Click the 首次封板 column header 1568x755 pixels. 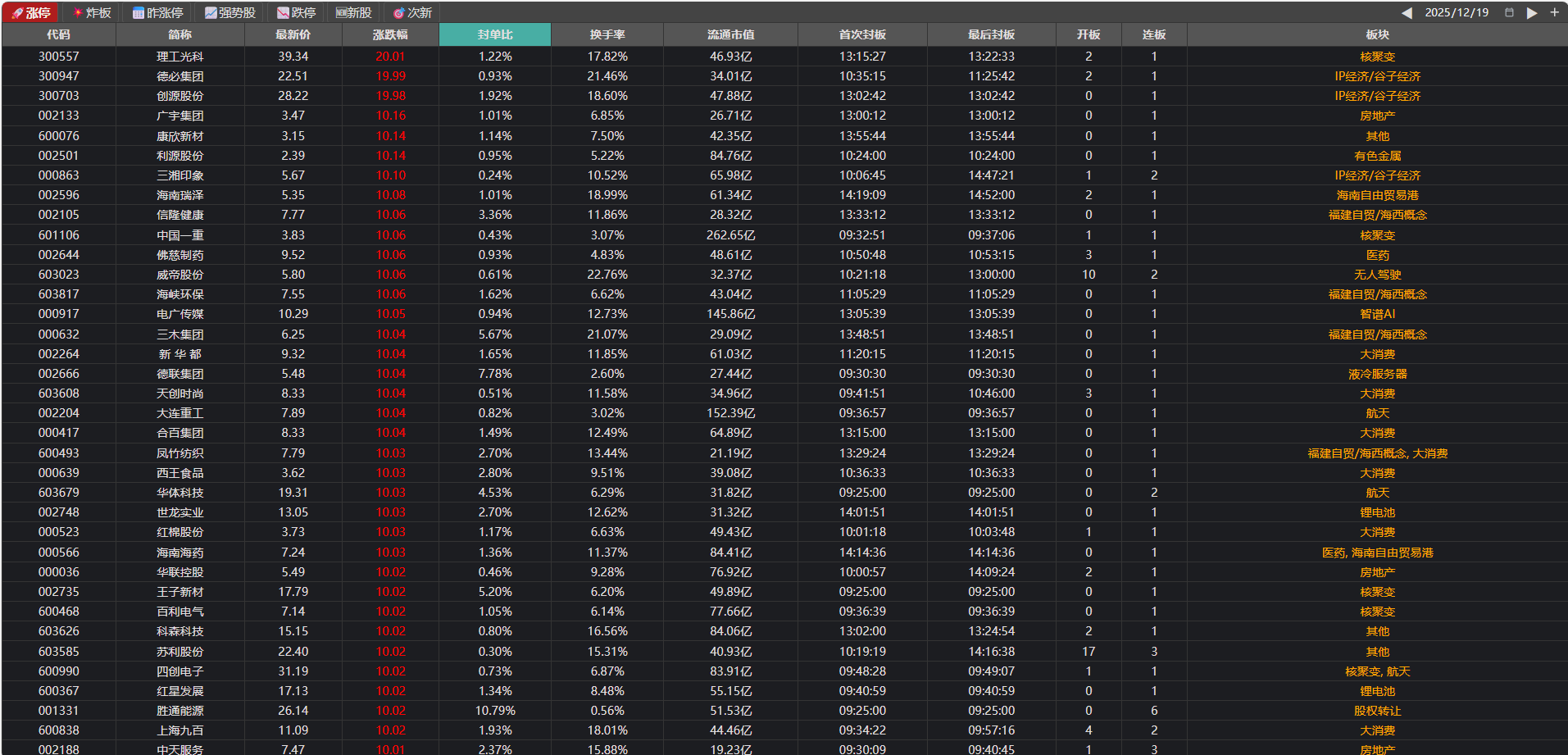(x=862, y=34)
